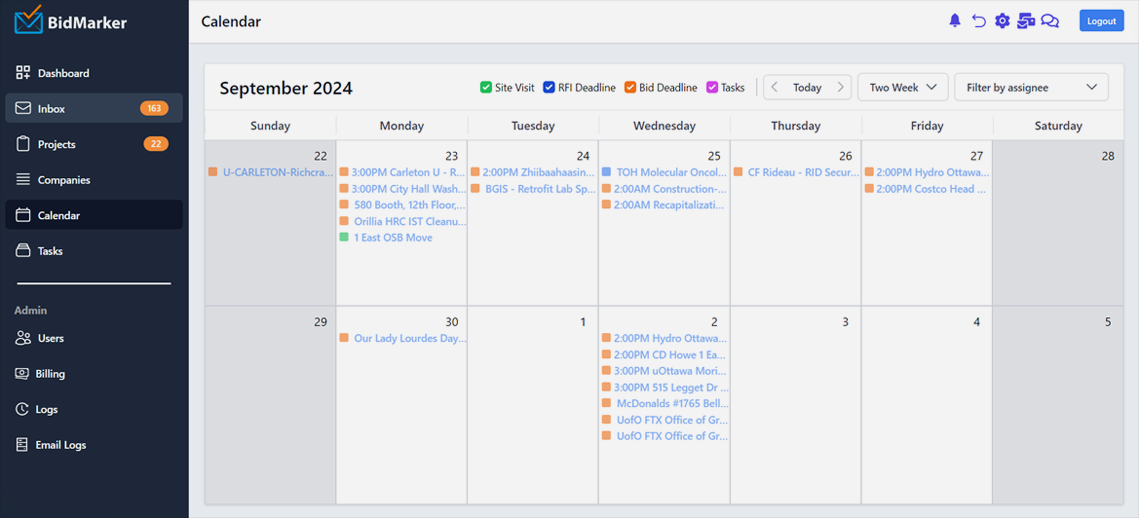Expand the Filter by assignee dropdown
The height and width of the screenshot is (518, 1139).
1031,88
